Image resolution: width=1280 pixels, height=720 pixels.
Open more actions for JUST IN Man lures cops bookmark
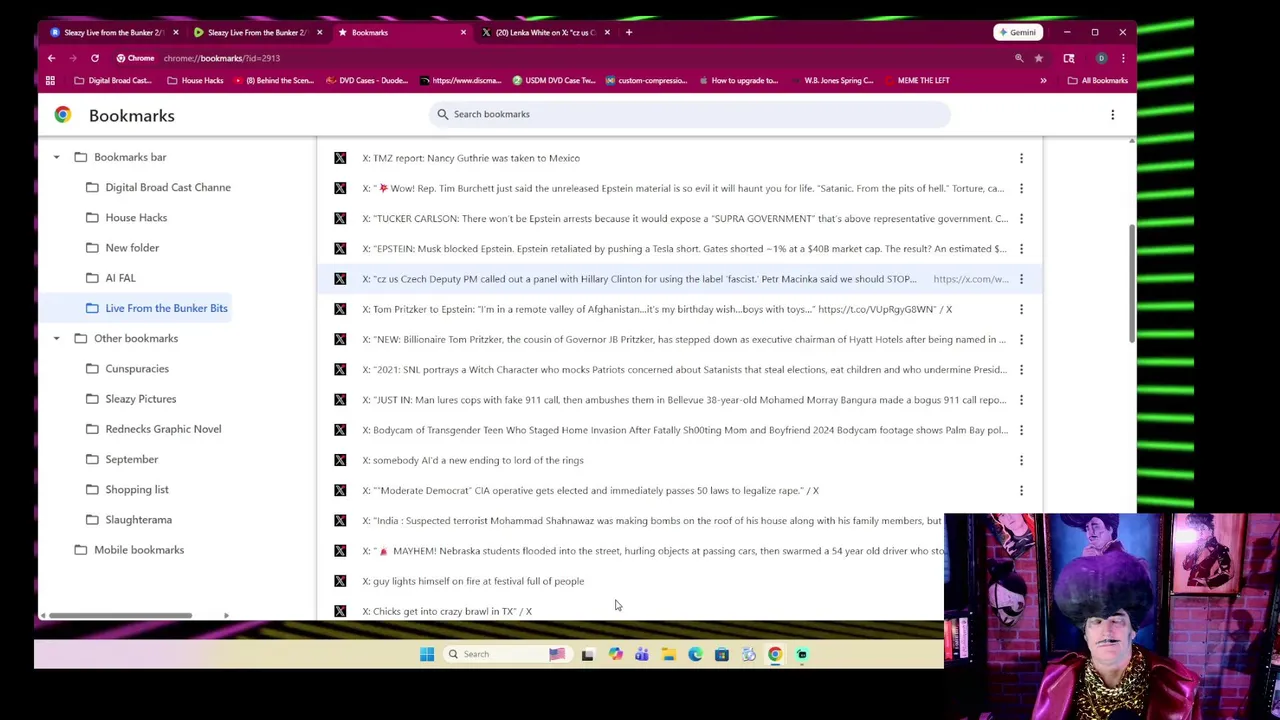[x=1021, y=400]
